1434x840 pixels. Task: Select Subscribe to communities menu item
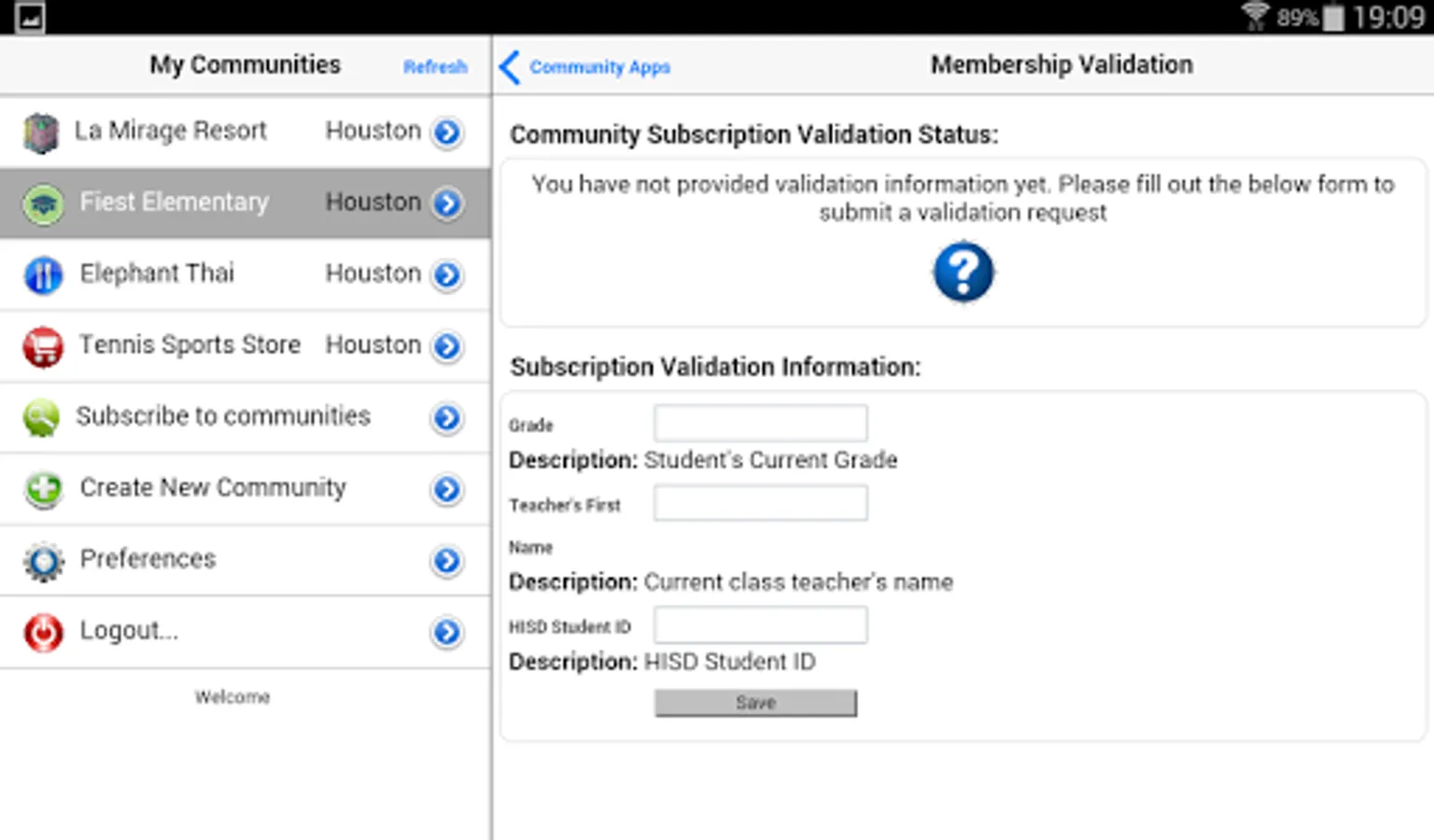224,416
